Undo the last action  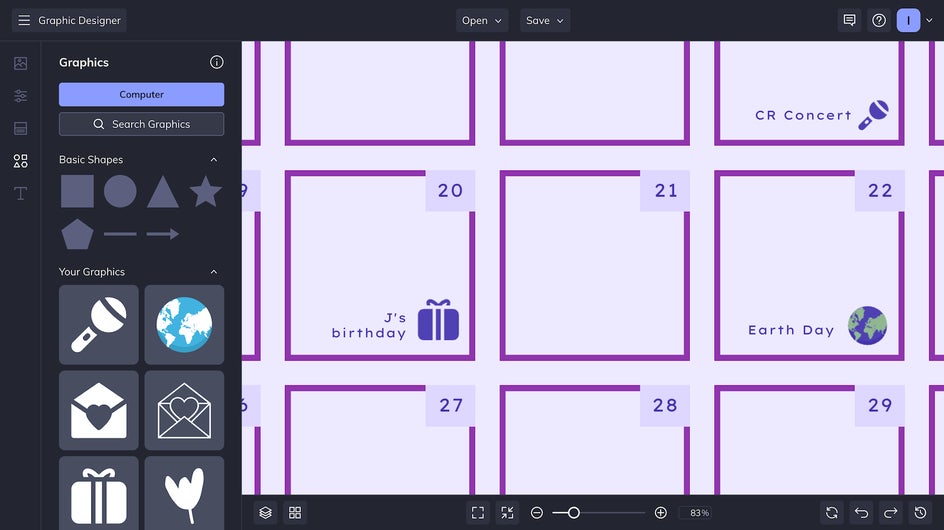862,513
